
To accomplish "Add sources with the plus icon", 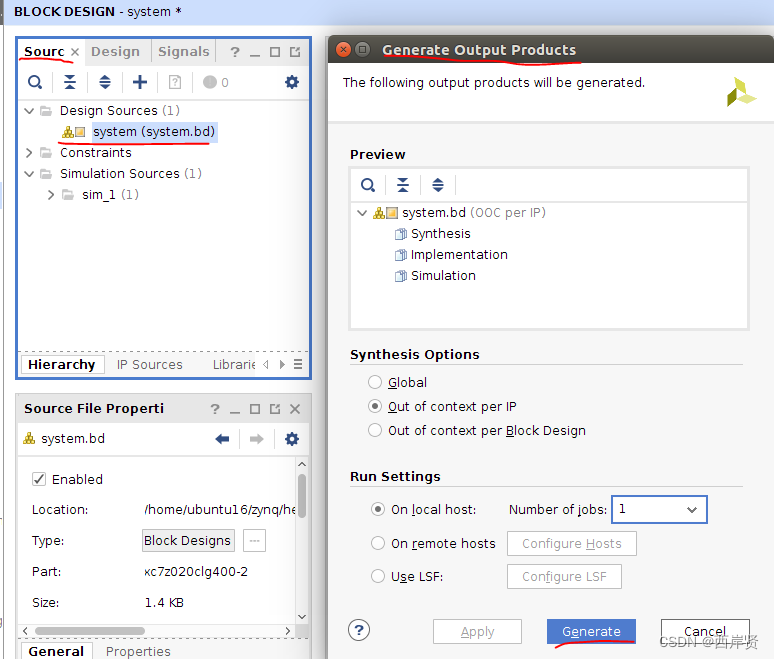I will point(140,82).
